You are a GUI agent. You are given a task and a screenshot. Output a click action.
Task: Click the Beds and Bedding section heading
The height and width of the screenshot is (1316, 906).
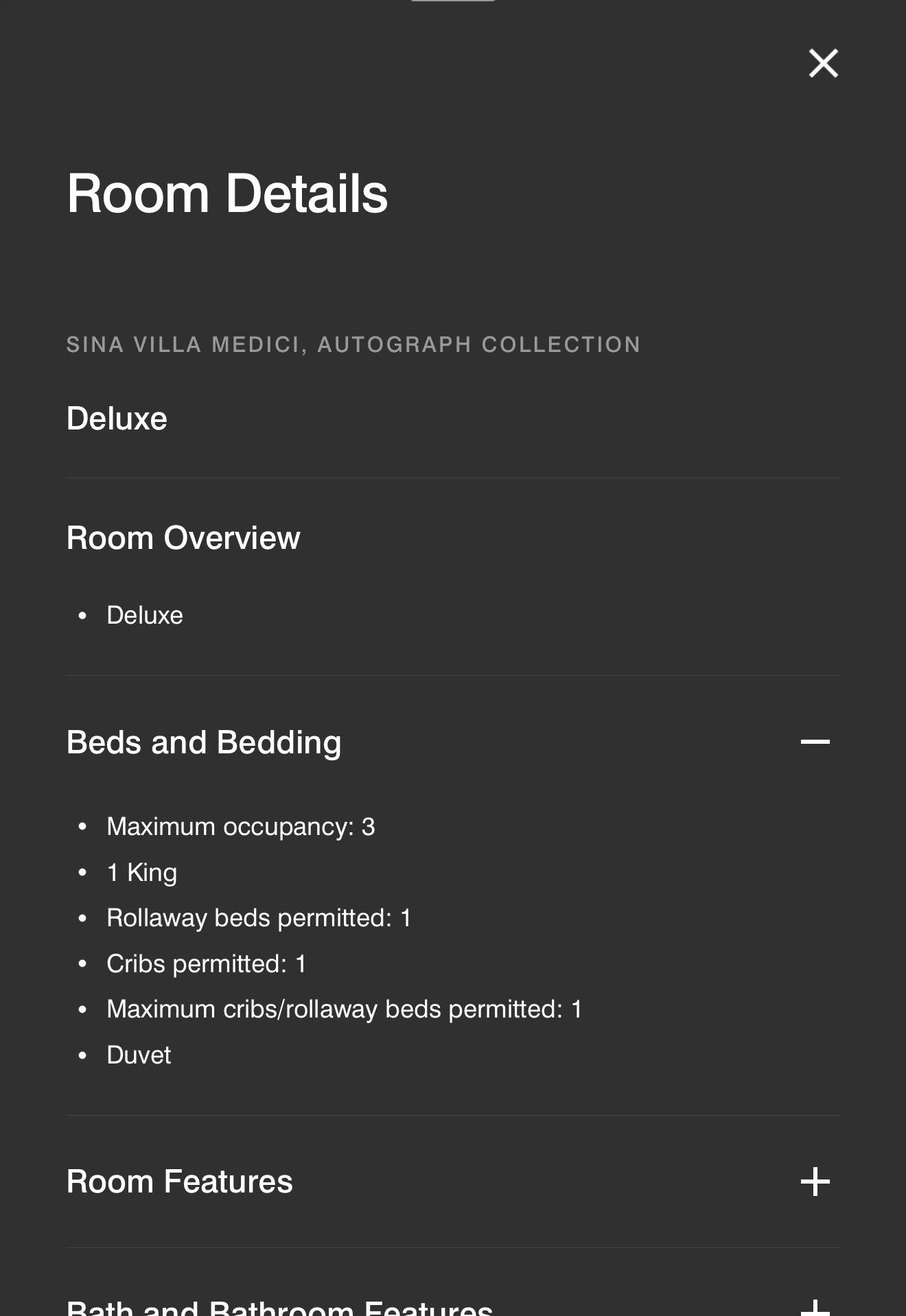coord(204,742)
